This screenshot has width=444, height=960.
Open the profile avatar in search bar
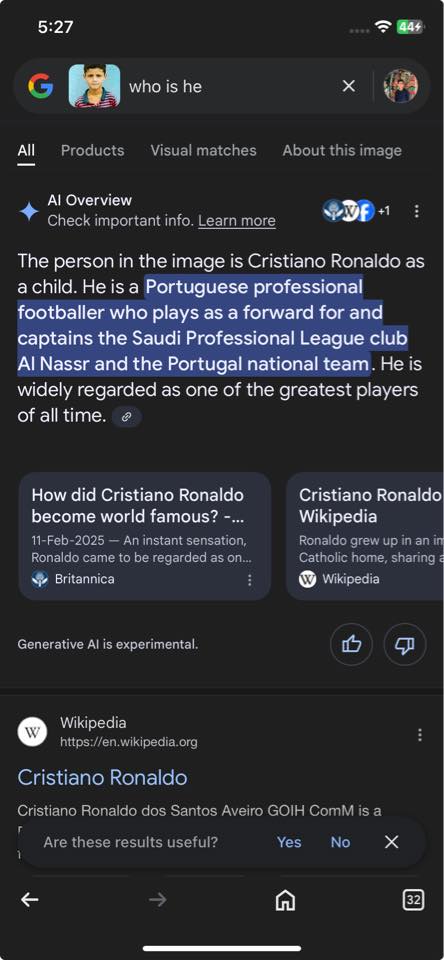(x=401, y=86)
